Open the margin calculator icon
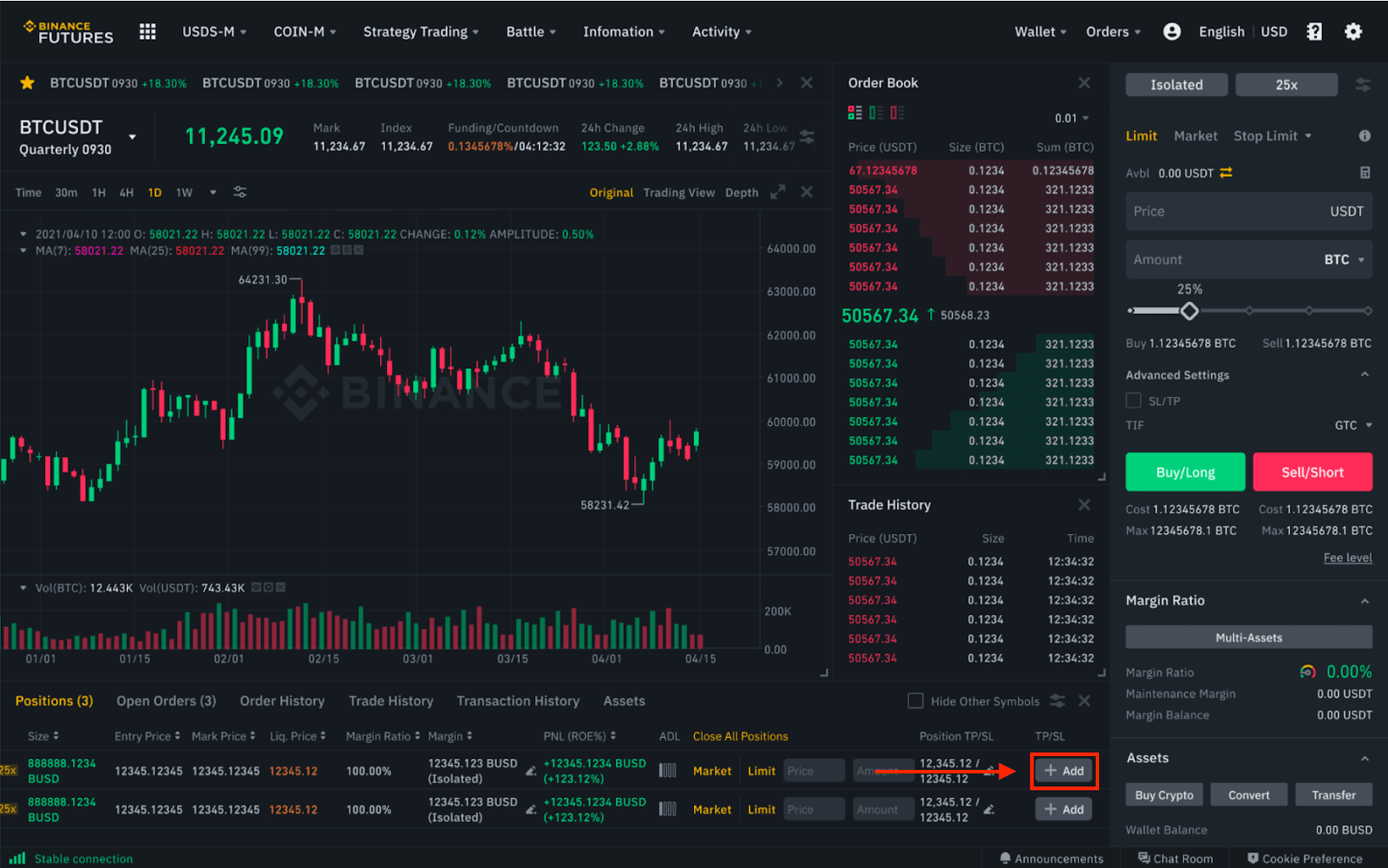1388x868 pixels. 1365,173
